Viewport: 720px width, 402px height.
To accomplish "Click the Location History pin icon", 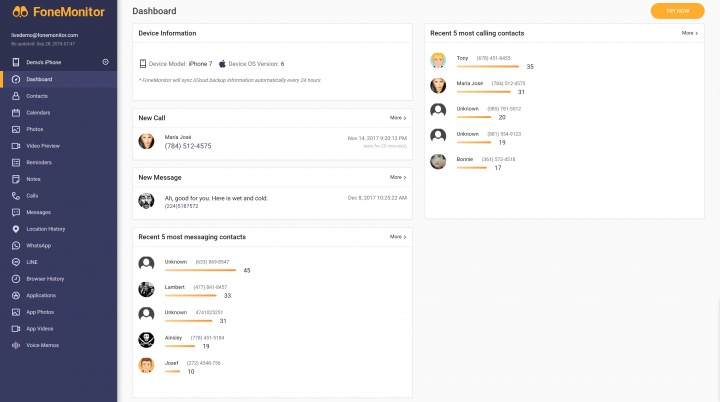I will pyautogui.click(x=16, y=229).
